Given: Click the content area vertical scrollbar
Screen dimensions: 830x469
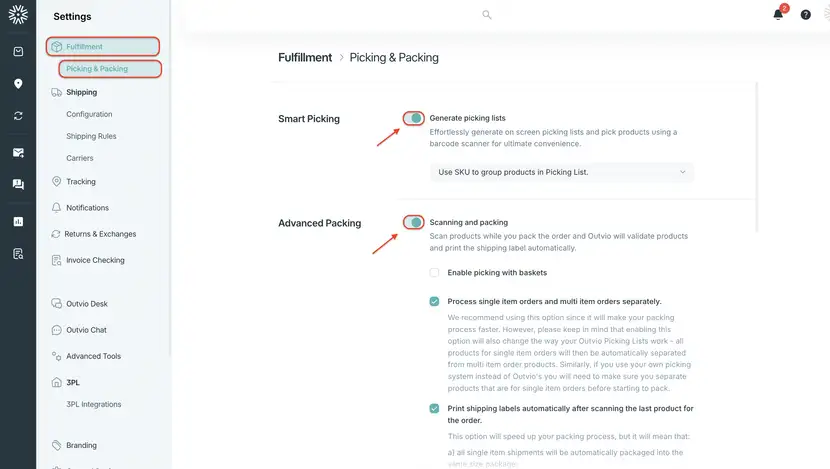Looking at the screenshot, I should [757, 157].
